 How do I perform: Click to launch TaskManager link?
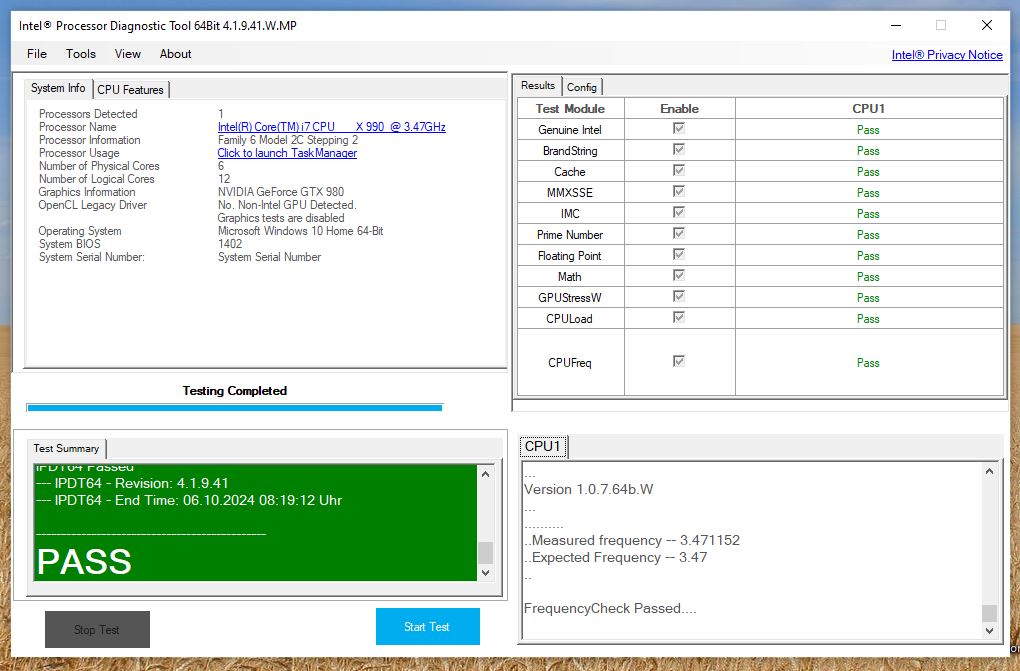[287, 153]
